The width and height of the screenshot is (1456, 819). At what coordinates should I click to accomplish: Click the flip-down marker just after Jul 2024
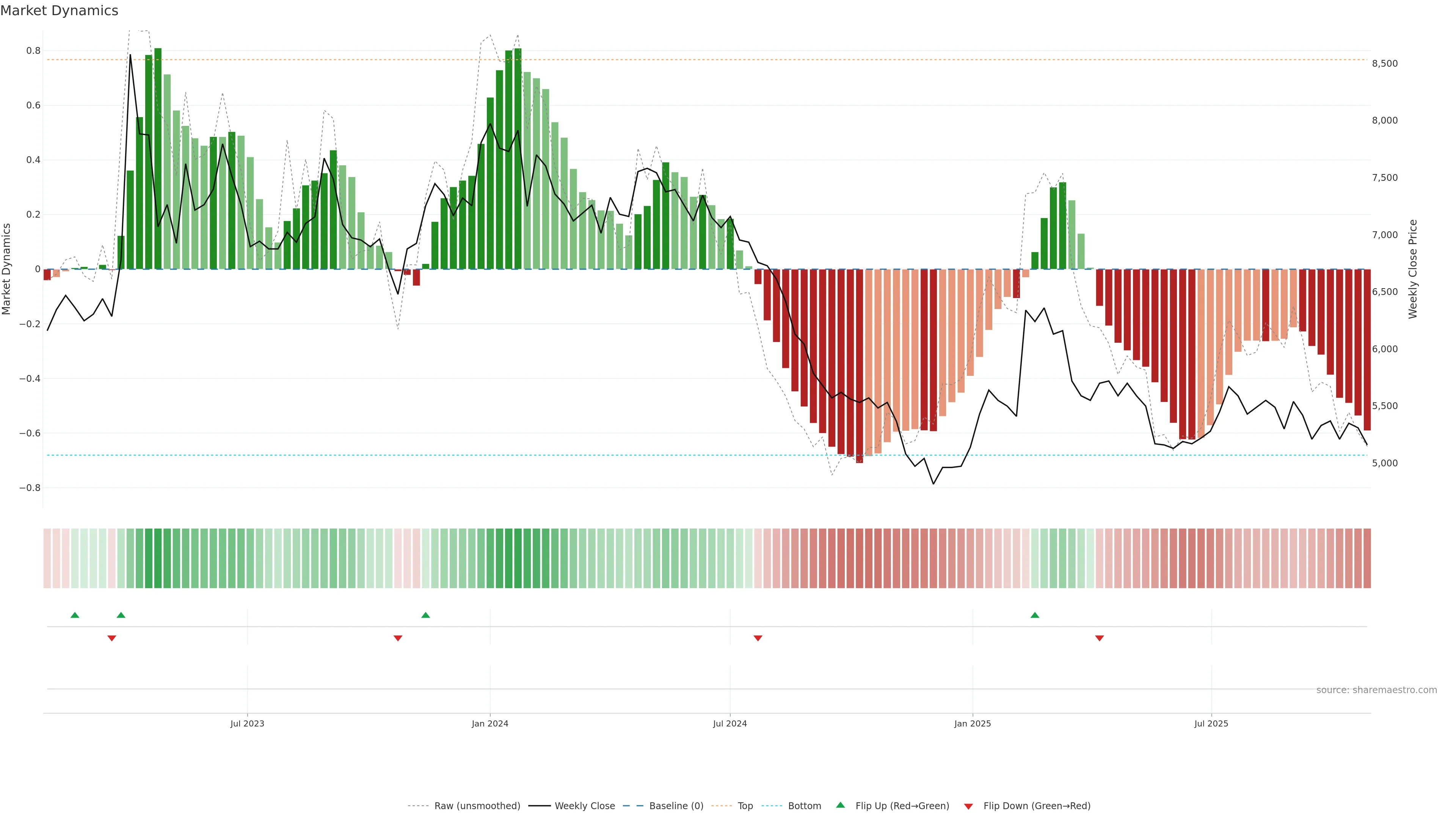[758, 638]
